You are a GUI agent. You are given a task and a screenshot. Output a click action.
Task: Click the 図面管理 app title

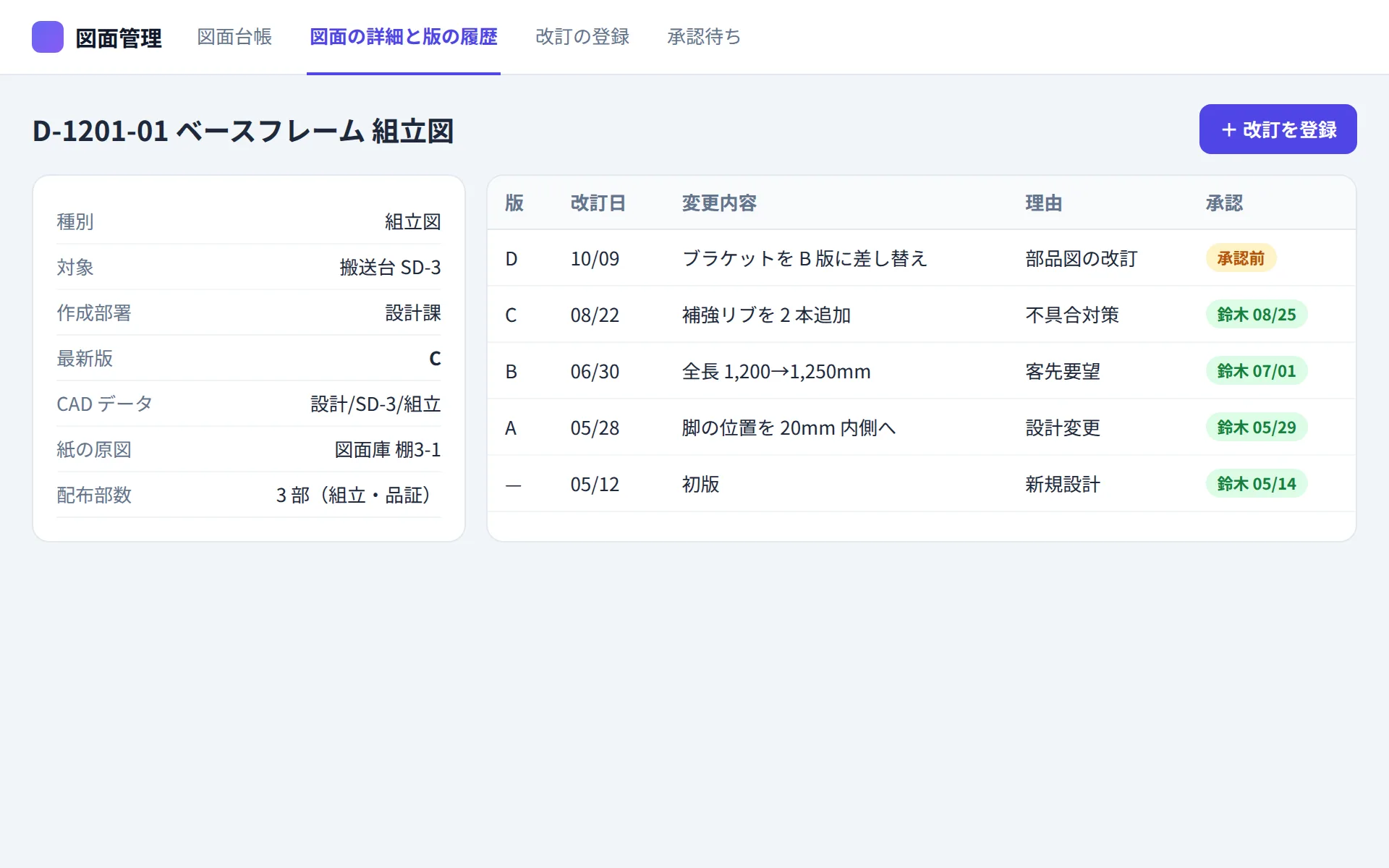119,38
